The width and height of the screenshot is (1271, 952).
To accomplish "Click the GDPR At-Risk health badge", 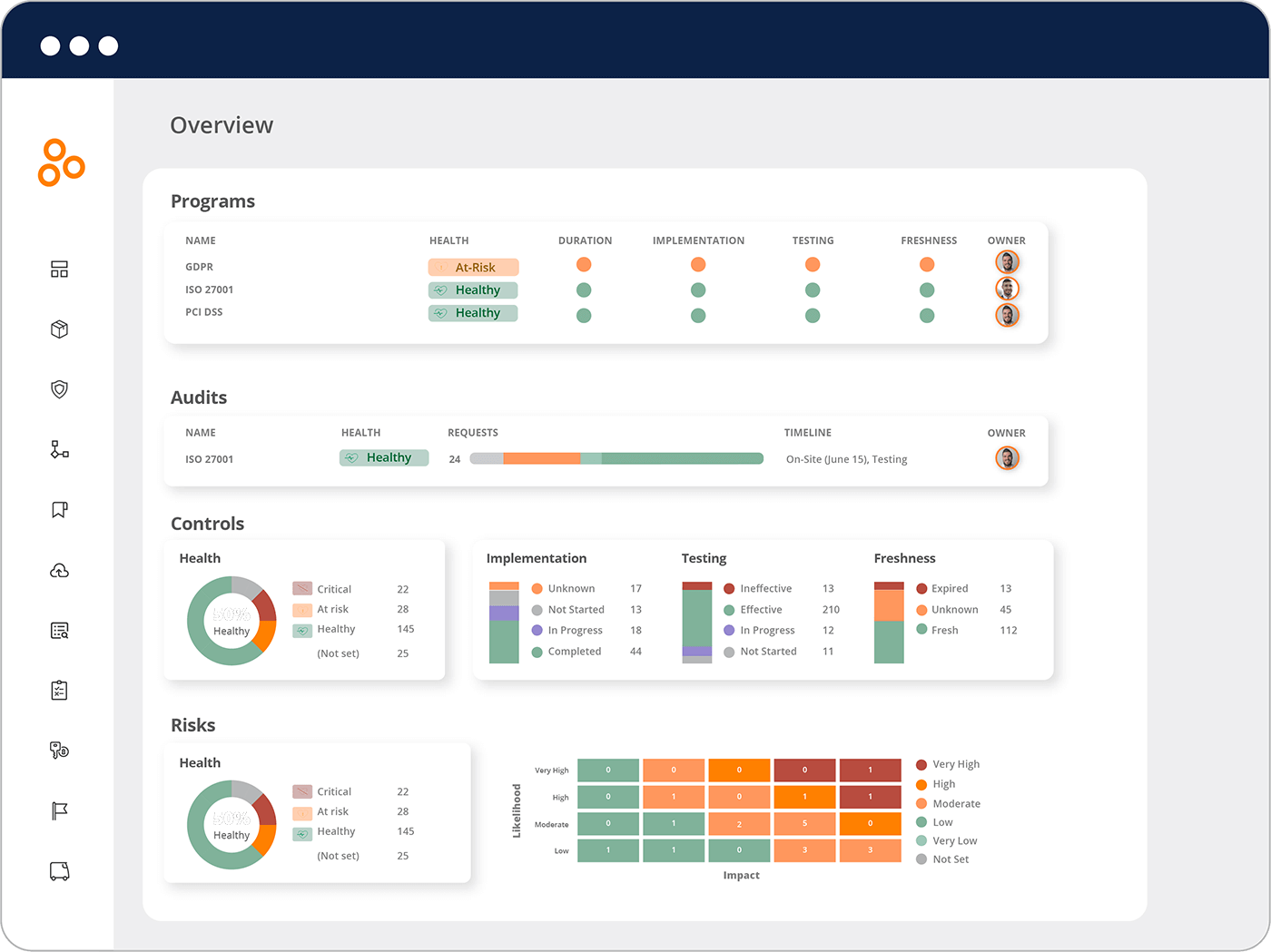I will pyautogui.click(x=473, y=267).
